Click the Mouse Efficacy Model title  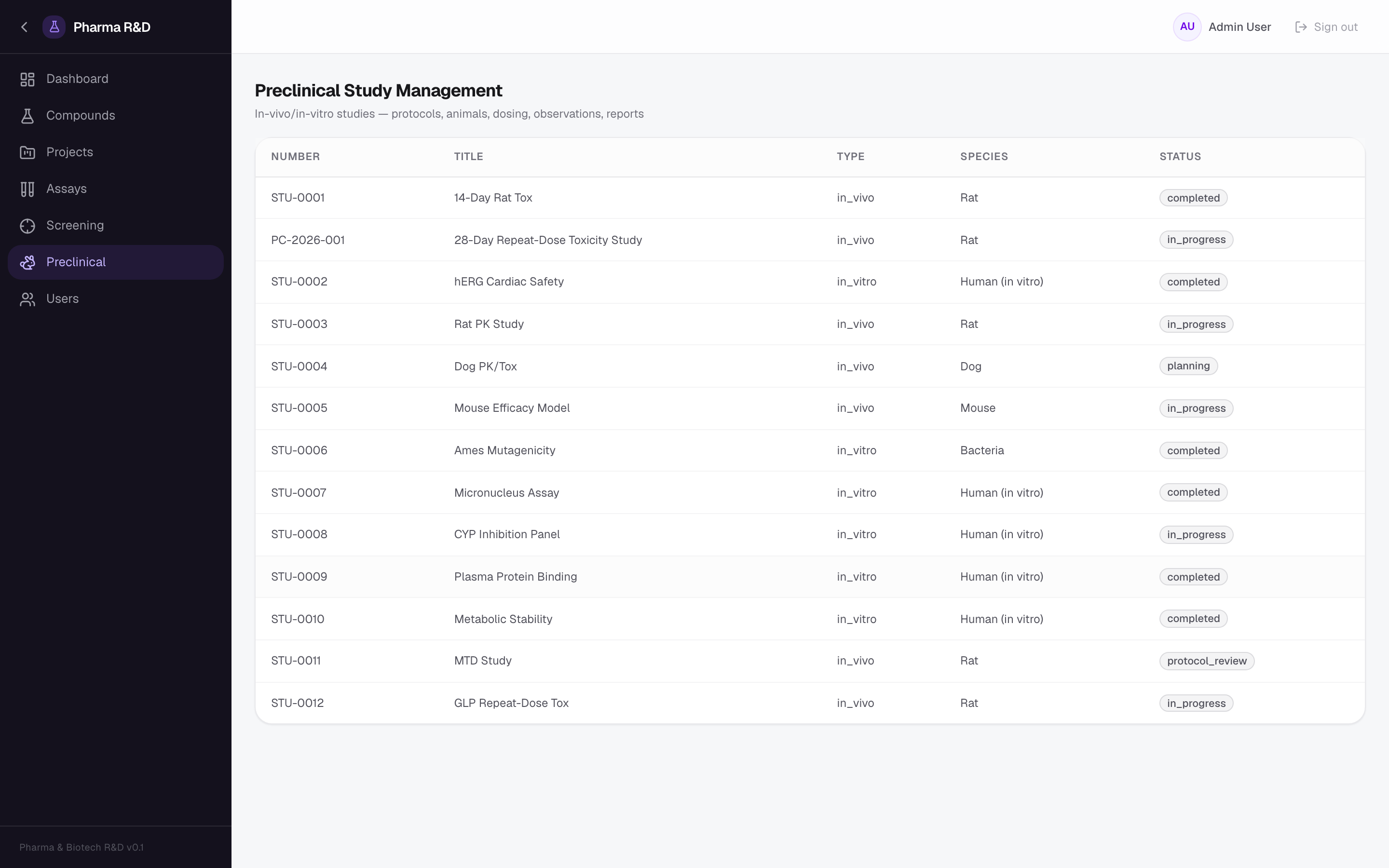tap(512, 408)
